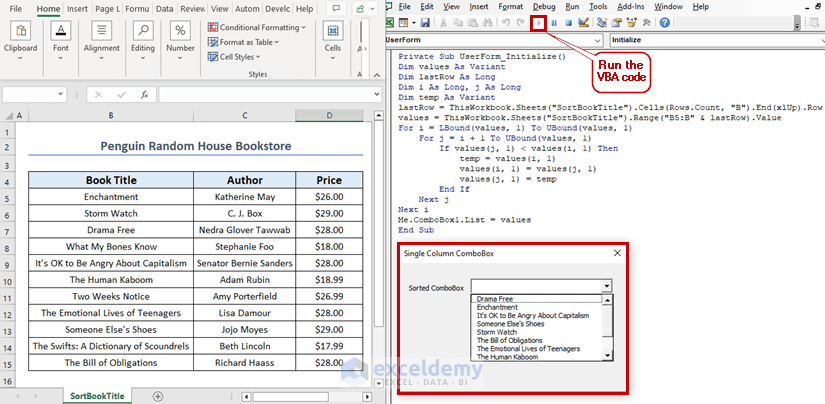Open the Run menu in VBA editor

[572, 7]
